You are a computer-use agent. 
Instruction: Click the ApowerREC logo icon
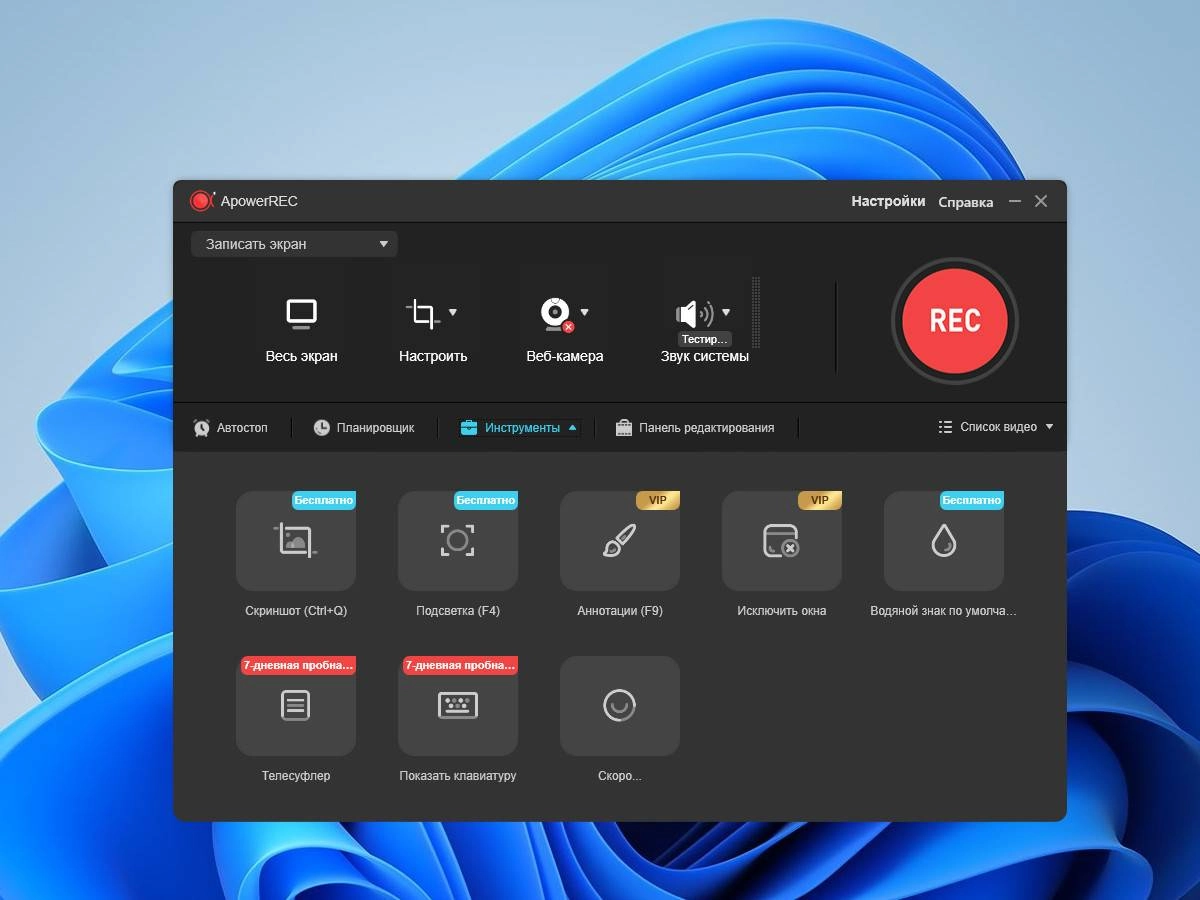(x=202, y=201)
